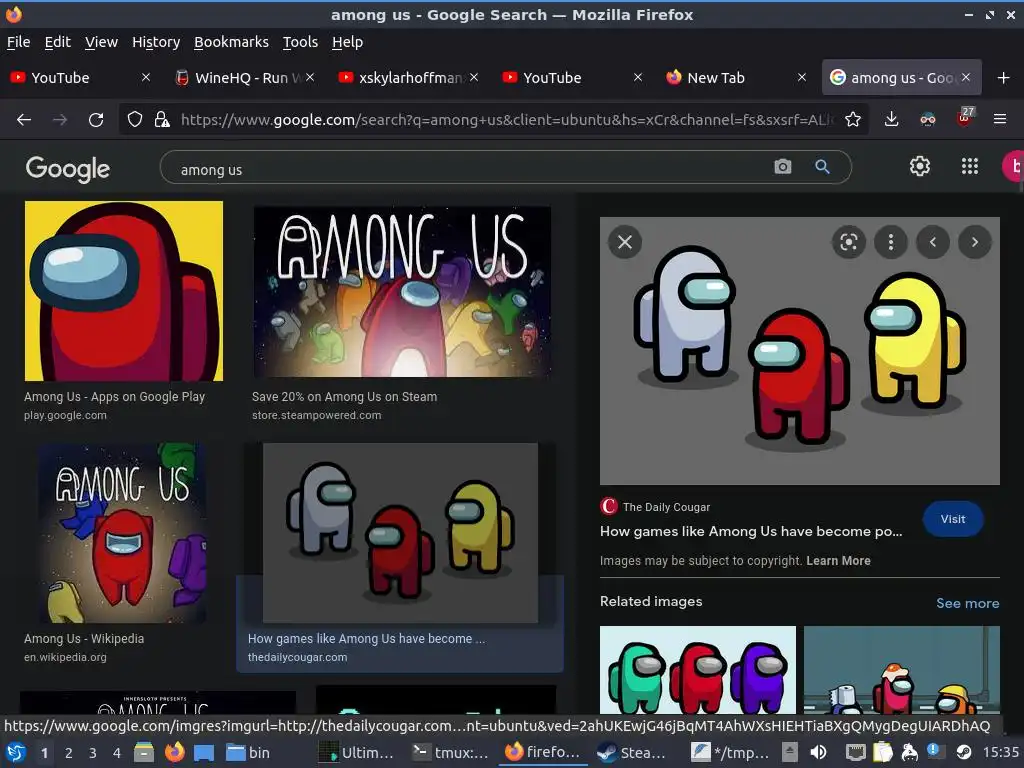Open the Wikipedia Among Us thumbnail
Screen dimensions: 1024x768
click(122, 533)
